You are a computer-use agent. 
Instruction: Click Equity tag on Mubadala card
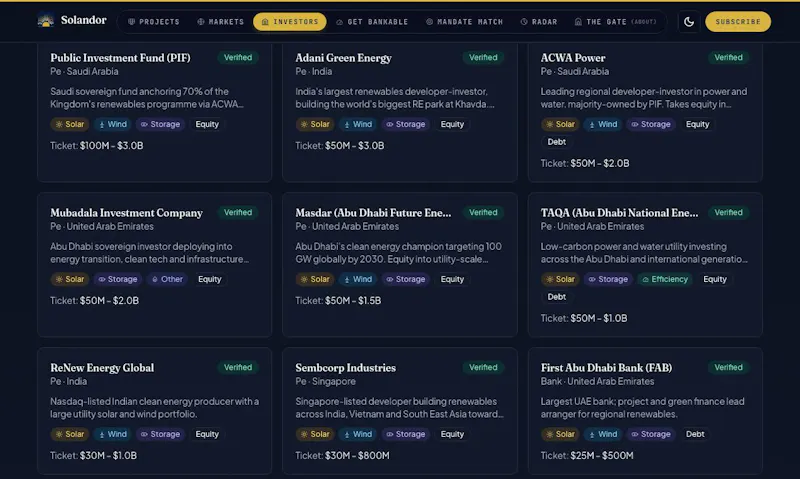point(210,280)
